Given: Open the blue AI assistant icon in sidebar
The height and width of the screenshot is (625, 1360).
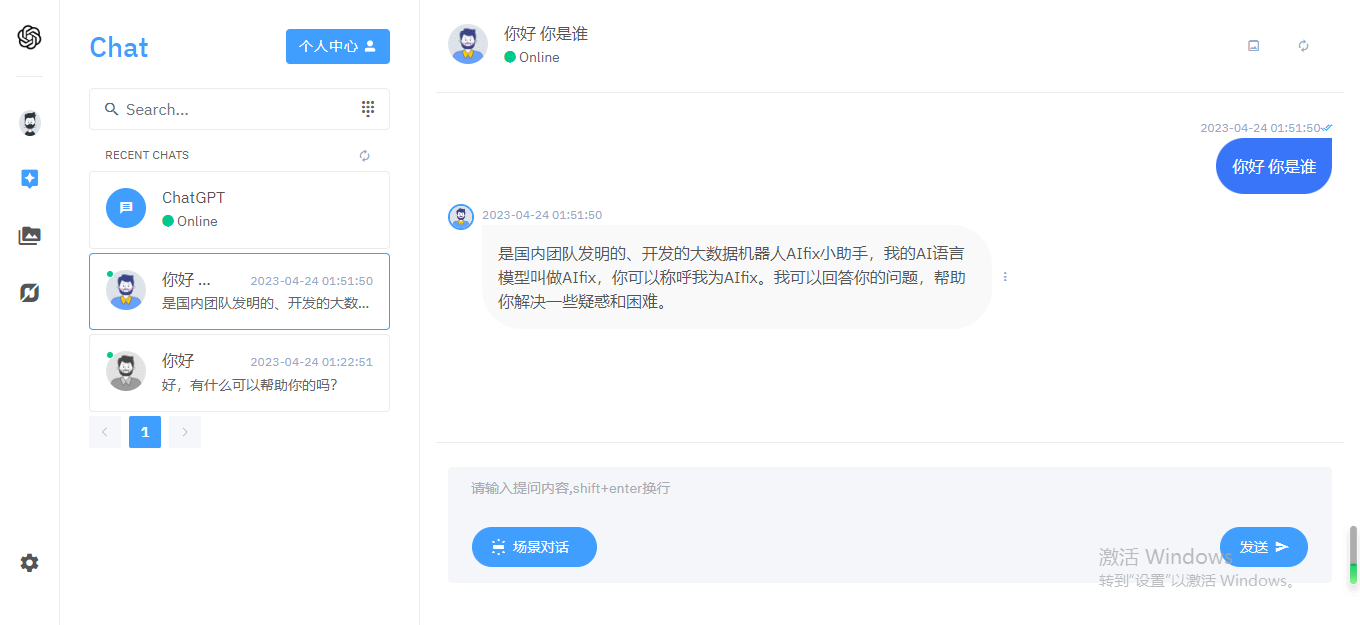Looking at the screenshot, I should click(29, 178).
